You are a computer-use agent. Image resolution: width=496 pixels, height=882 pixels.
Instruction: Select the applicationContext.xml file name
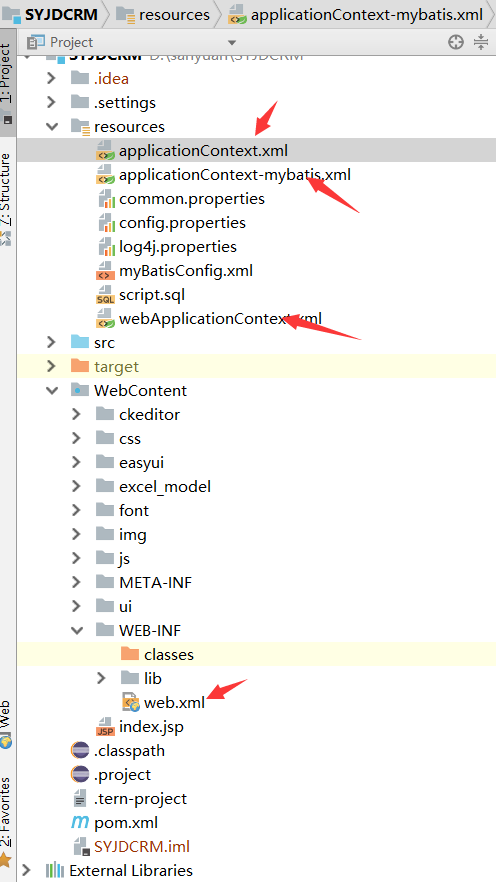click(204, 151)
